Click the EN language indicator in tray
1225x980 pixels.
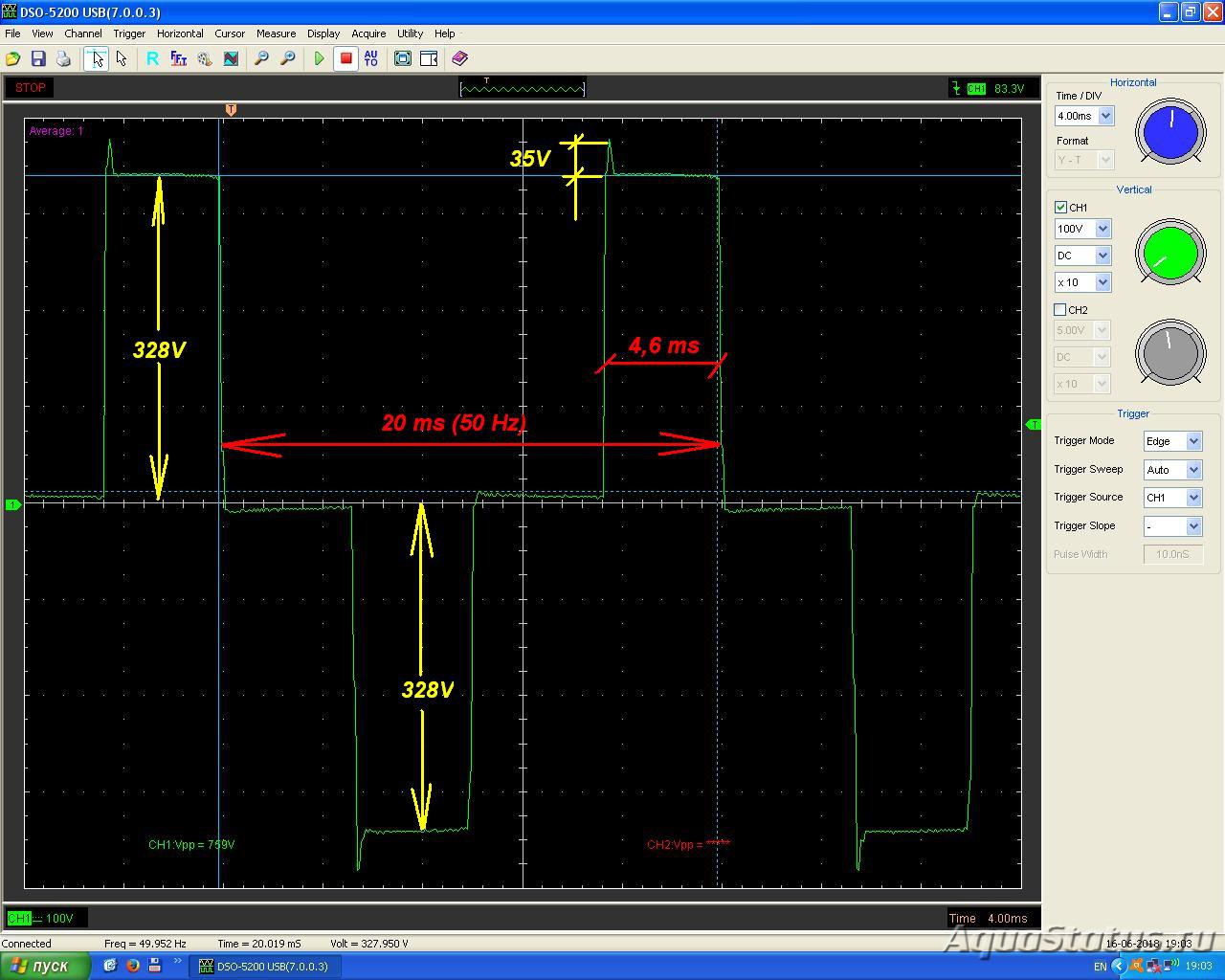[1101, 967]
